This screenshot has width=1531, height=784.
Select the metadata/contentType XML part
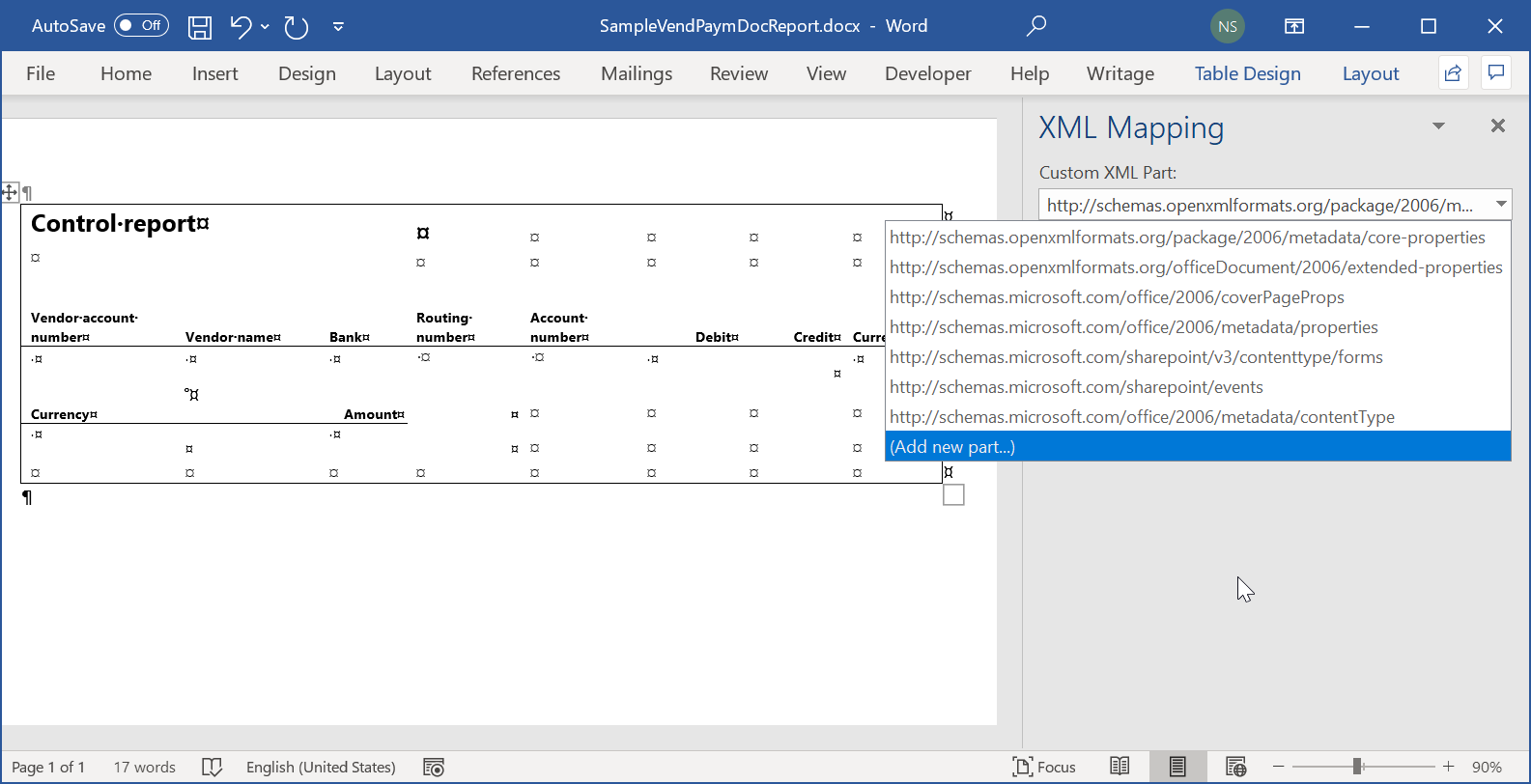[1198, 417]
